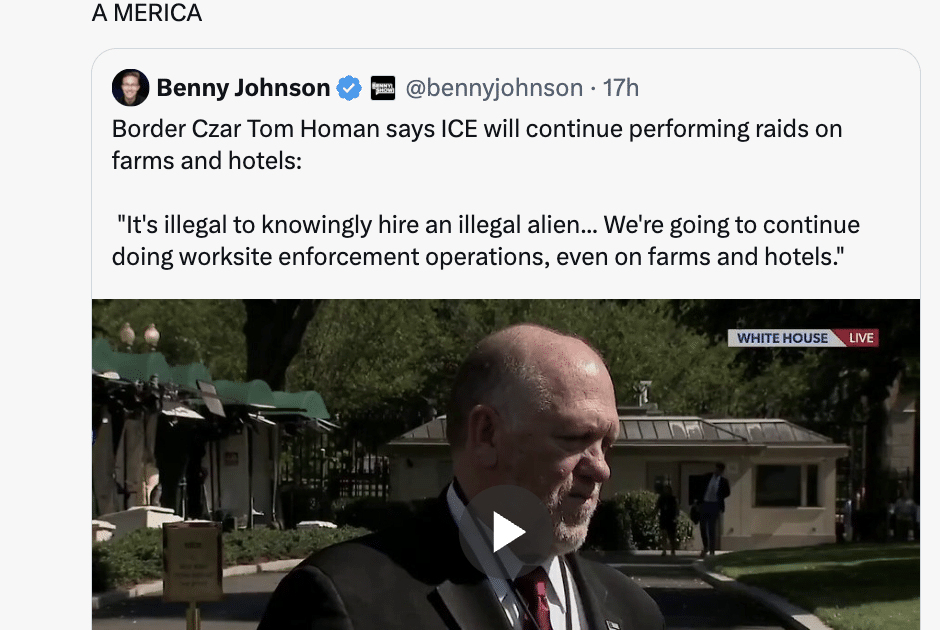Click the quoted worksite enforcement paragraph
This screenshot has height=630, width=940.
tap(486, 240)
